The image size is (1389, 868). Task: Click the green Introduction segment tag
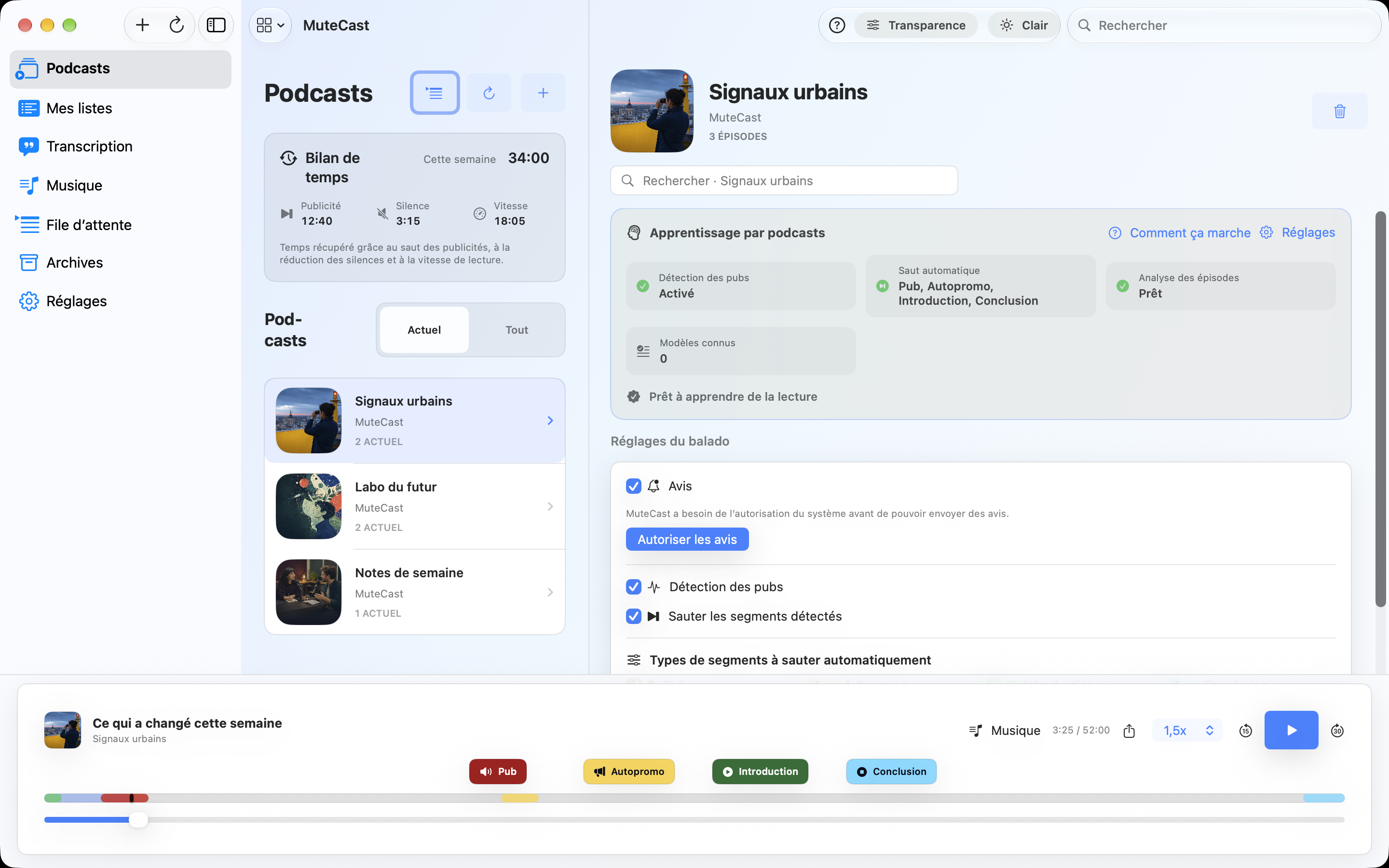(x=760, y=772)
